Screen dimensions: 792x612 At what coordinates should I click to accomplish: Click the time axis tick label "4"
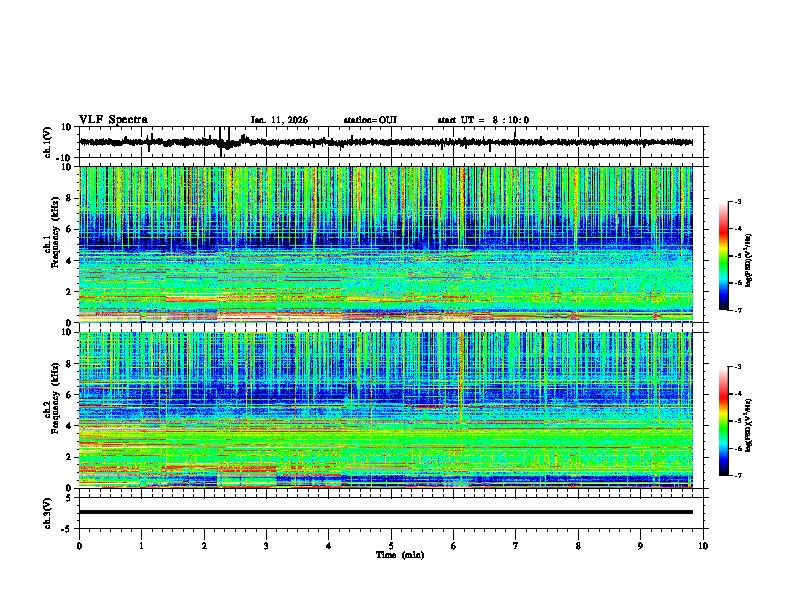[x=329, y=546]
